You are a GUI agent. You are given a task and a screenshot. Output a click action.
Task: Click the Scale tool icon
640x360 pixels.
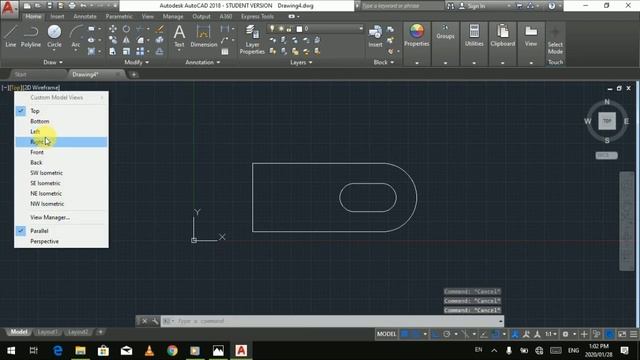click(x=127, y=51)
